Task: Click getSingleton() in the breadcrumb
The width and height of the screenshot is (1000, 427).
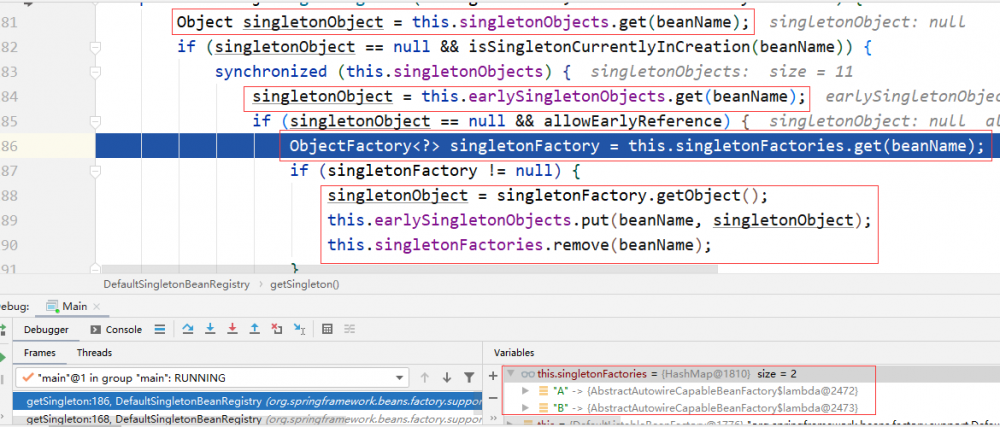Action: pos(304,284)
